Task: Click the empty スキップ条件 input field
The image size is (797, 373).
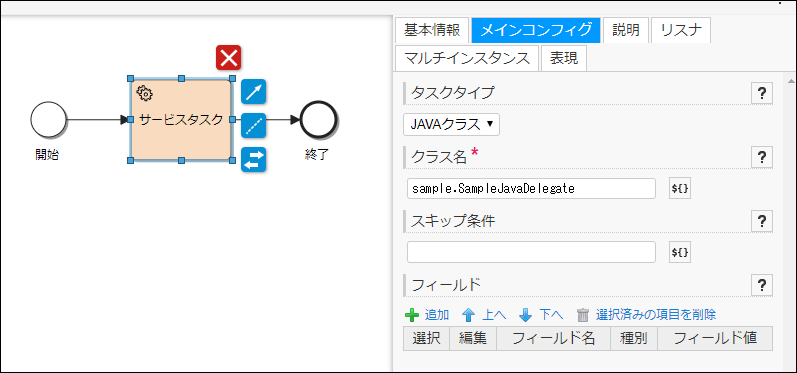Action: click(x=531, y=253)
